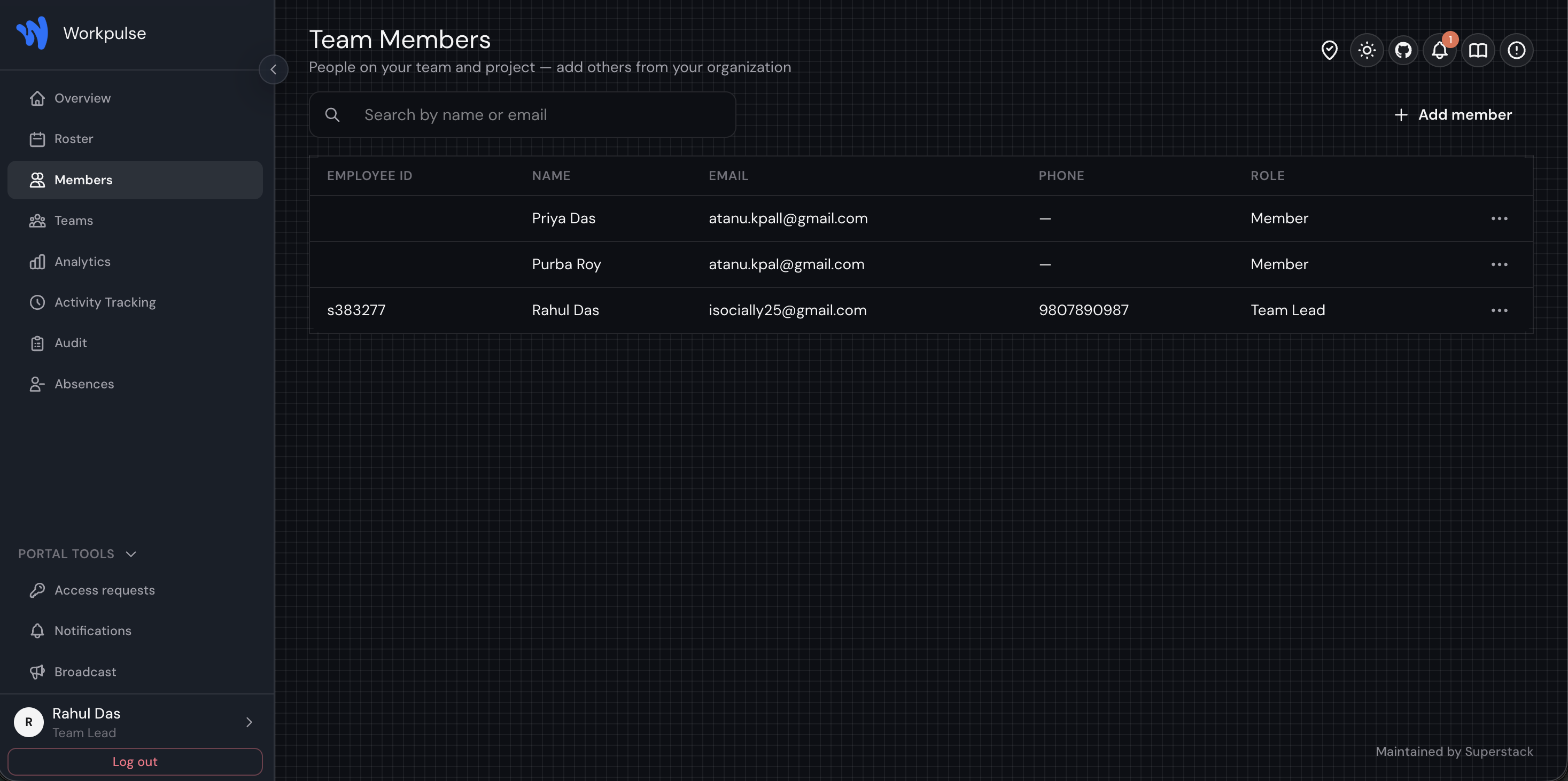1568x781 pixels.
Task: Collapse the sidebar with the chevron button
Action: point(273,69)
